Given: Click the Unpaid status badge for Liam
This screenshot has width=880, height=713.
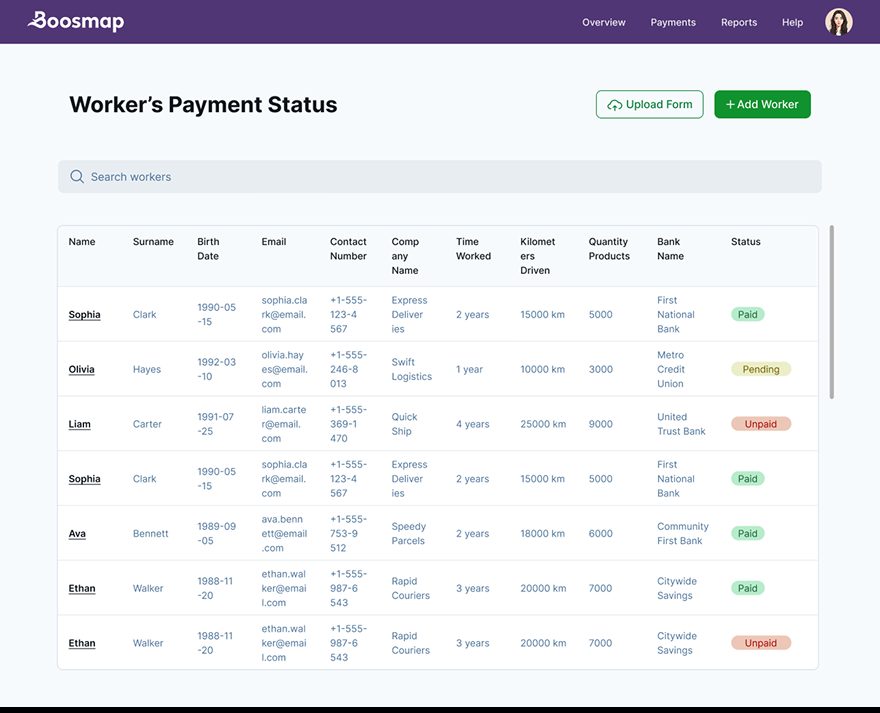Looking at the screenshot, I should (760, 424).
